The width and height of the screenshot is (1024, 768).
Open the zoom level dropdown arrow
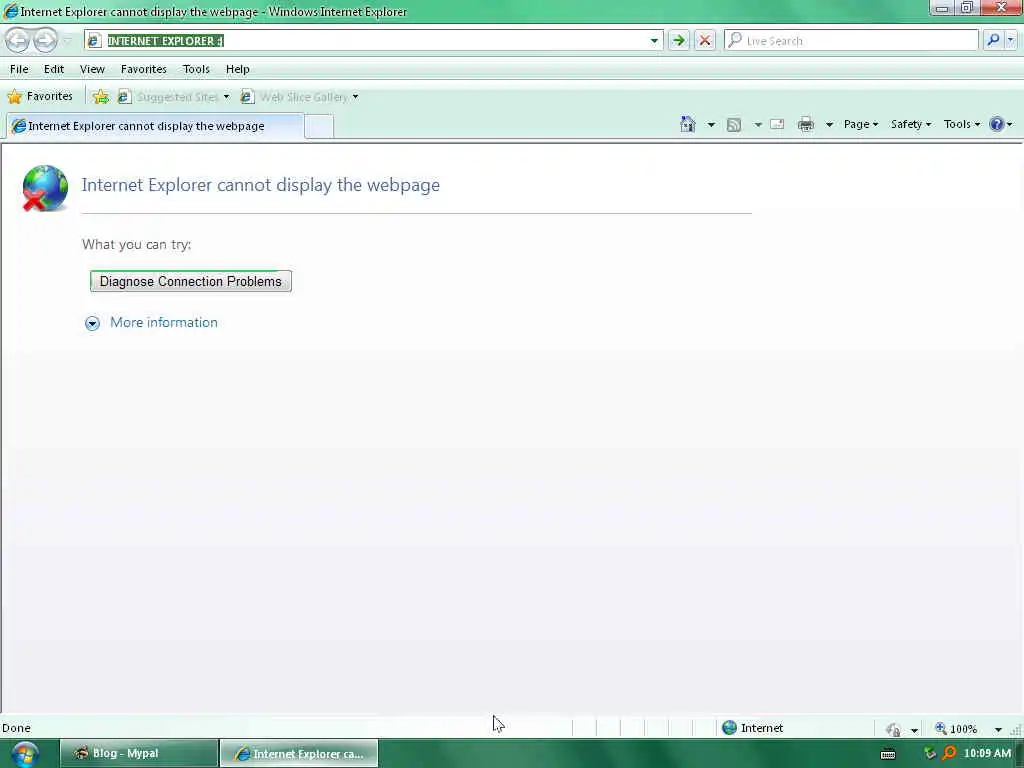[x=998, y=729]
